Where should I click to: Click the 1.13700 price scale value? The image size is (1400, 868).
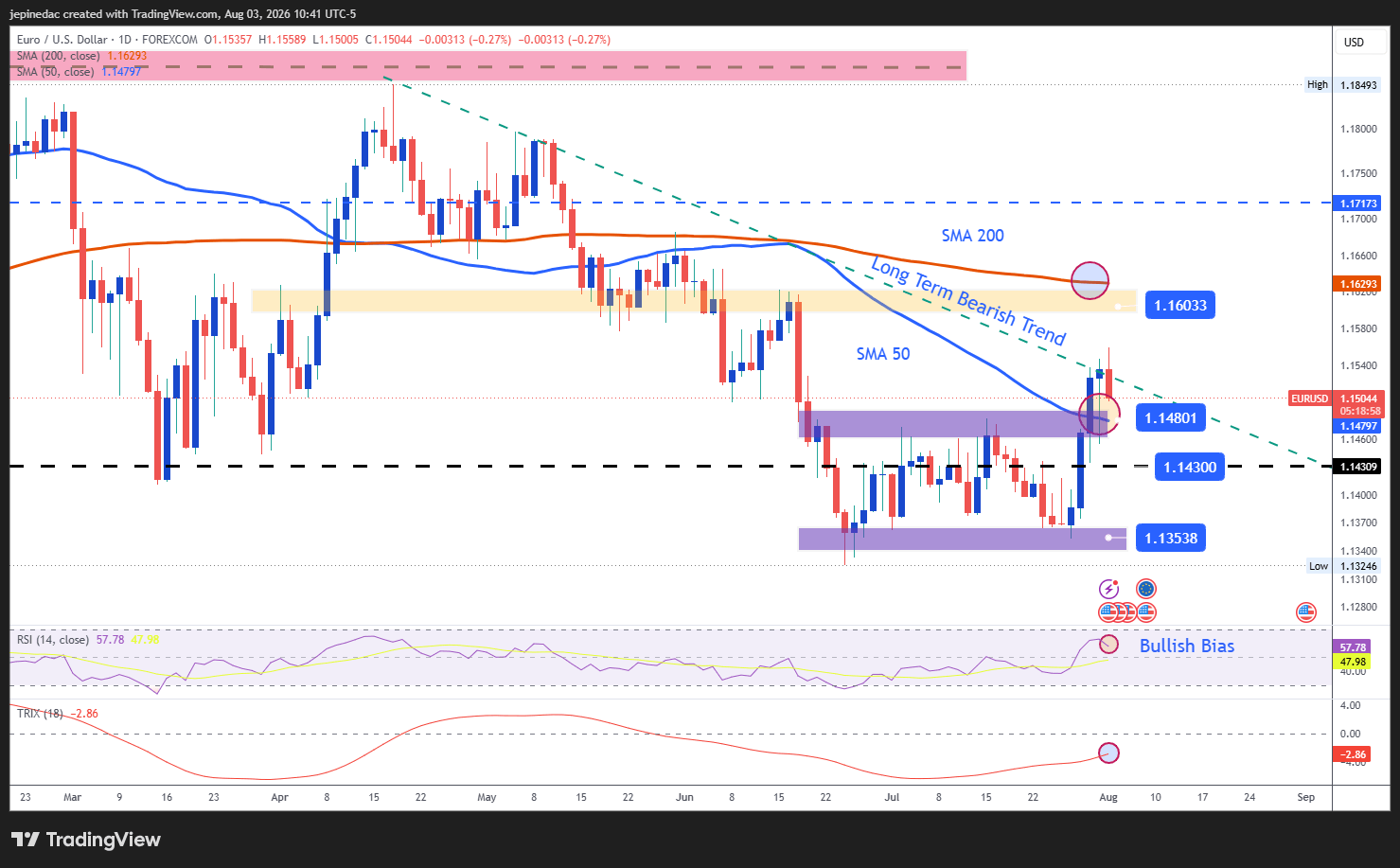pyautogui.click(x=1359, y=523)
